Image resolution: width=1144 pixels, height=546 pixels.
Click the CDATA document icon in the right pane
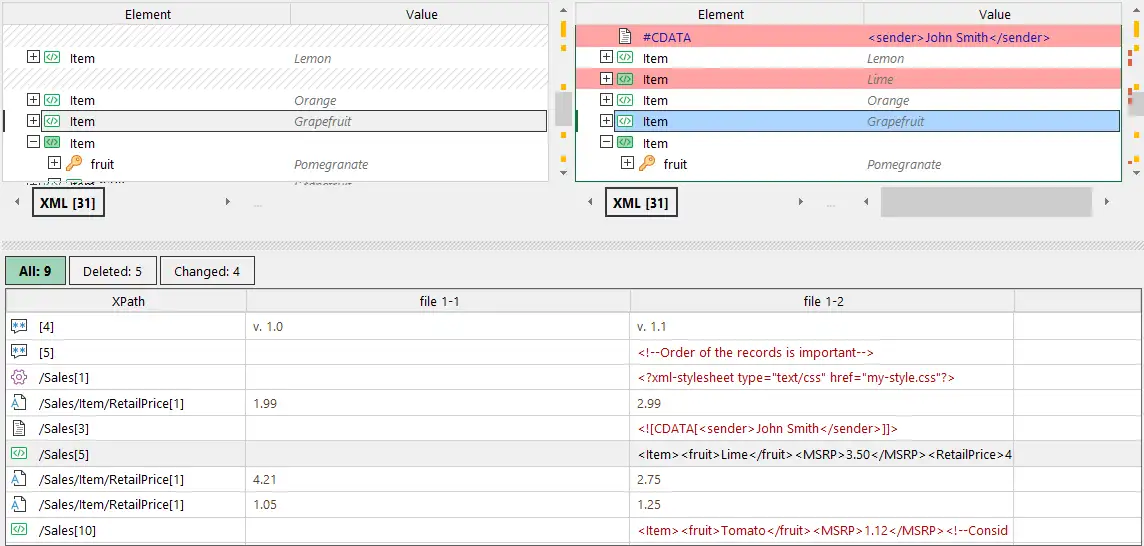tap(625, 36)
